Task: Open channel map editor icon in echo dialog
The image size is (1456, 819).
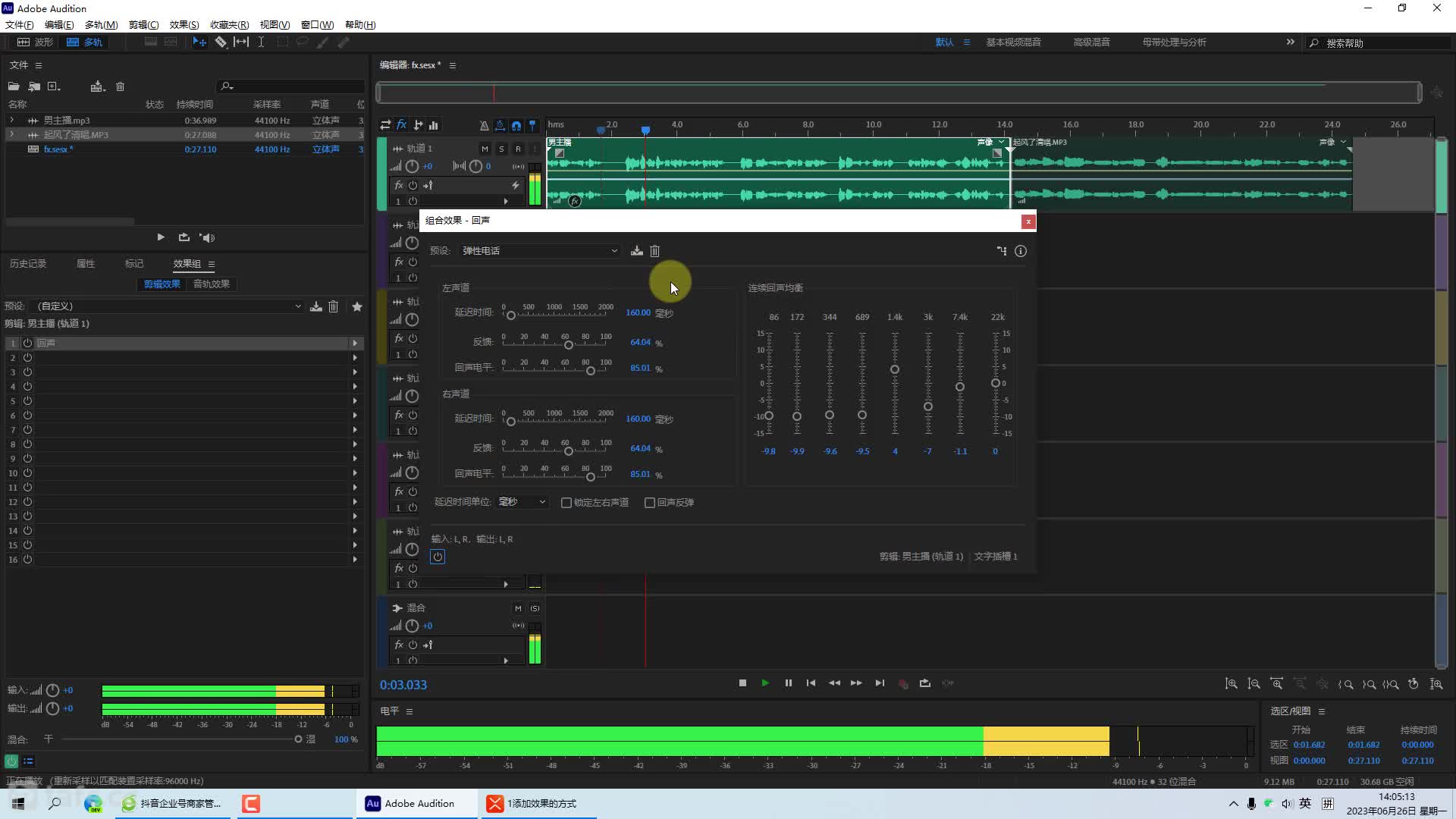Action: (x=1002, y=251)
